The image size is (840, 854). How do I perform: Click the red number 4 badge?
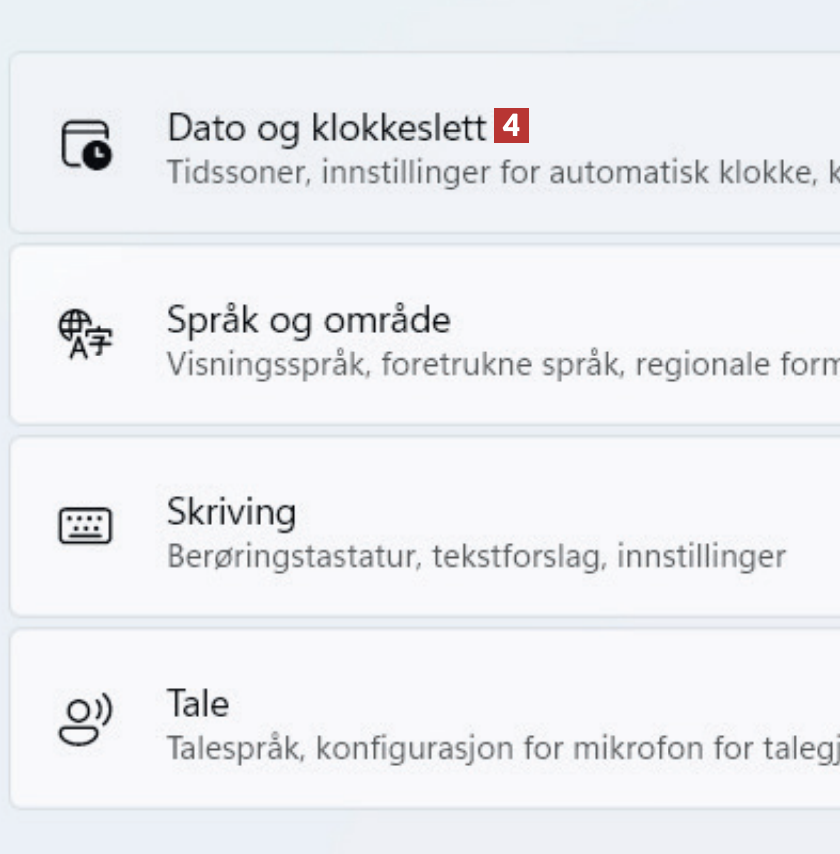(511, 127)
